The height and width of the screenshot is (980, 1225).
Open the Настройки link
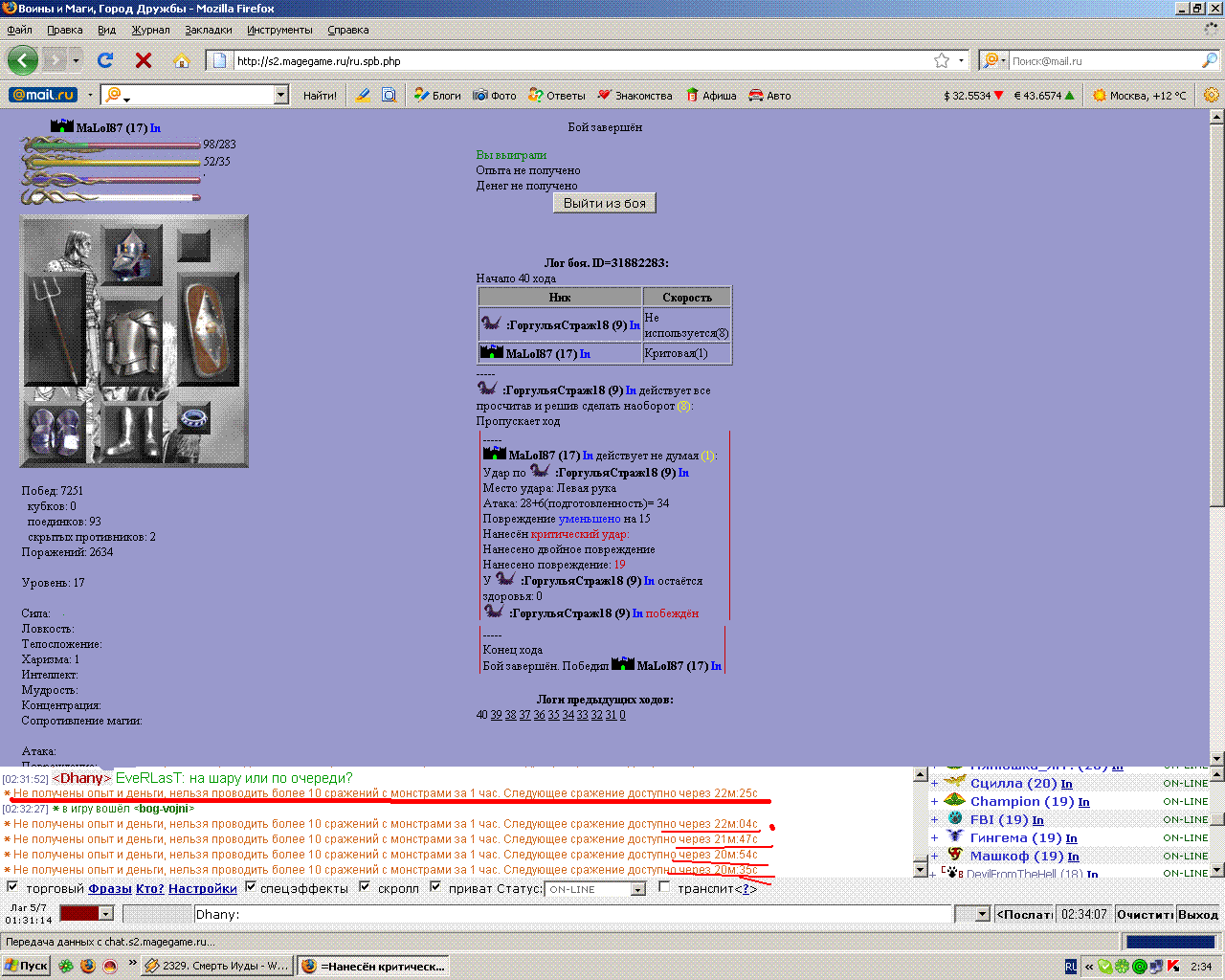tap(203, 889)
